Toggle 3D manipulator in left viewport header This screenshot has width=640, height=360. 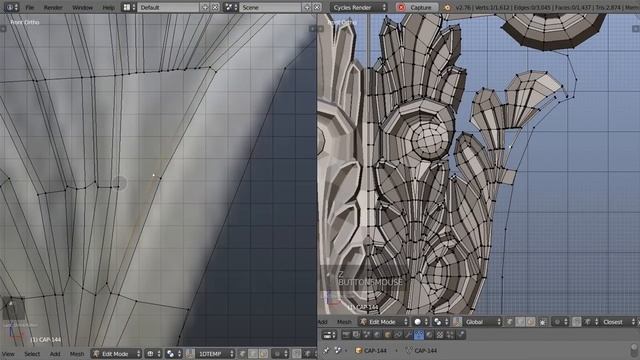coord(189,353)
